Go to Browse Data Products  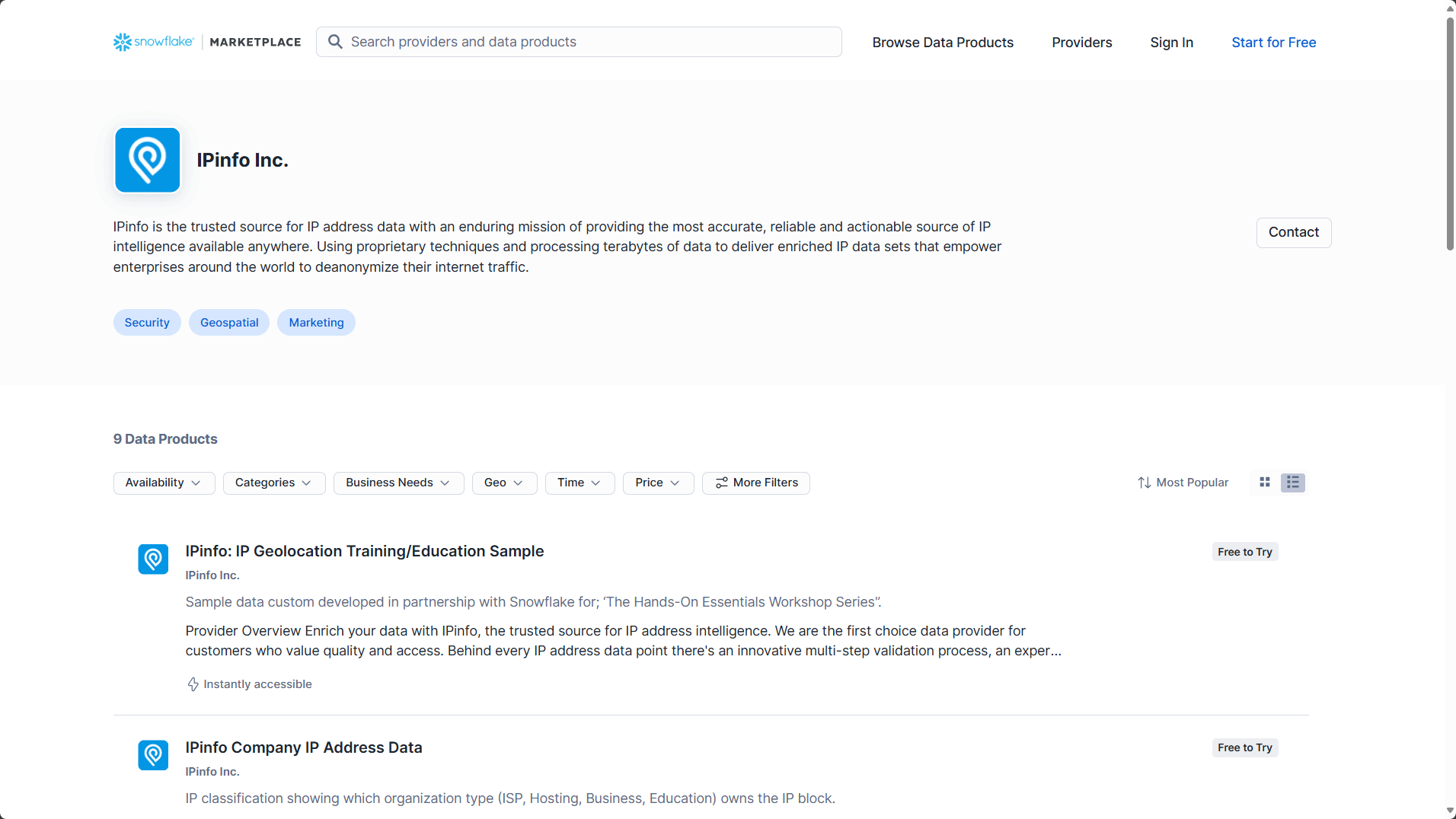pyautogui.click(x=943, y=43)
